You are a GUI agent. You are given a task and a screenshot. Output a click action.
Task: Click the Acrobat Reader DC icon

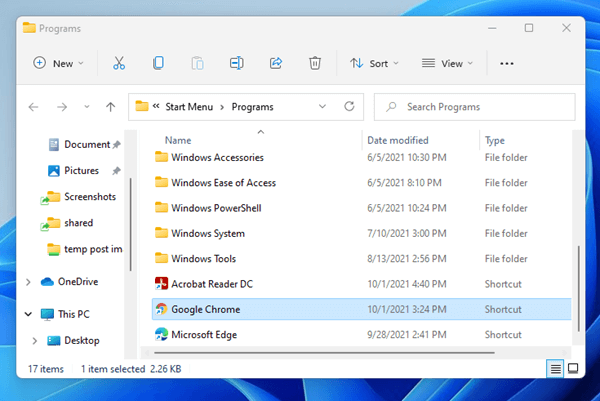(x=161, y=284)
